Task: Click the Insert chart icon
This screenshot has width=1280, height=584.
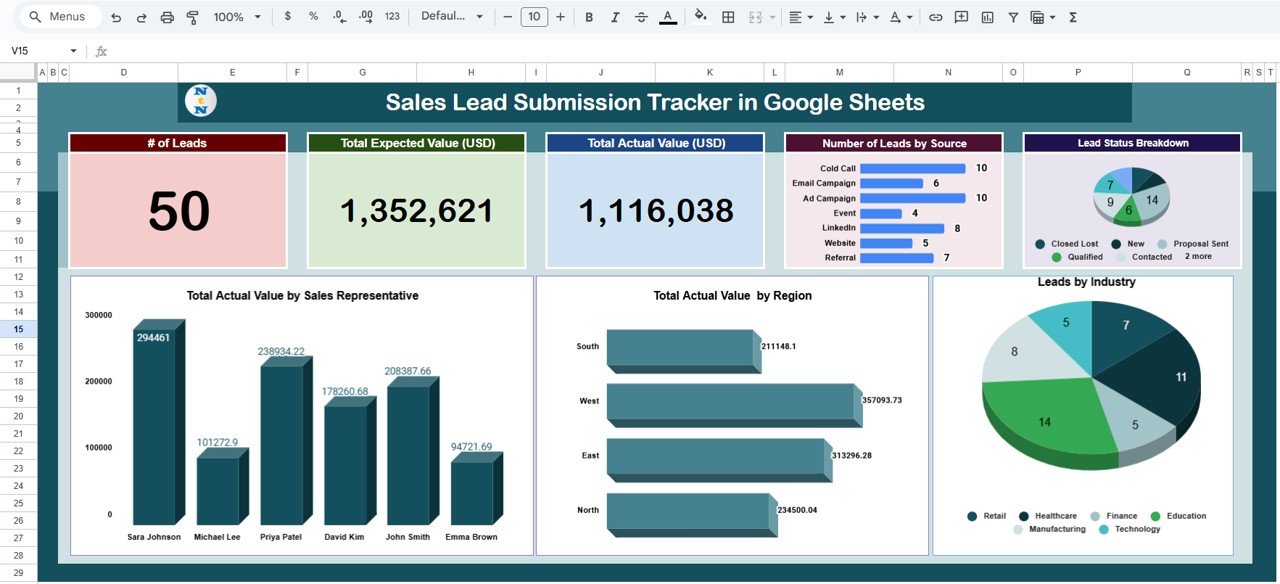Action: pyautogui.click(x=987, y=17)
